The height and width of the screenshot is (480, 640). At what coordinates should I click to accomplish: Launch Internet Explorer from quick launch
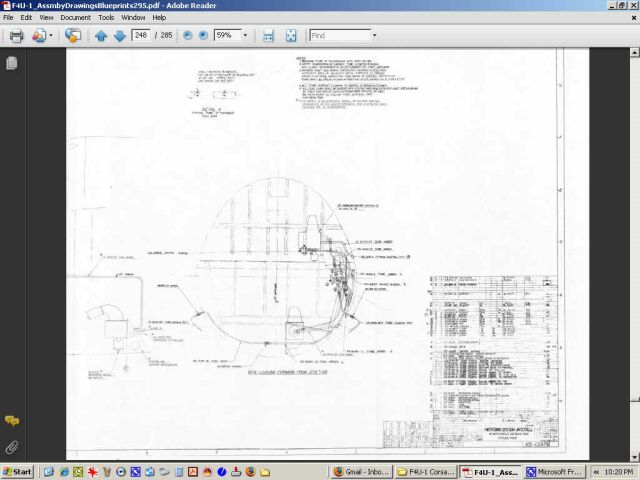click(63, 472)
